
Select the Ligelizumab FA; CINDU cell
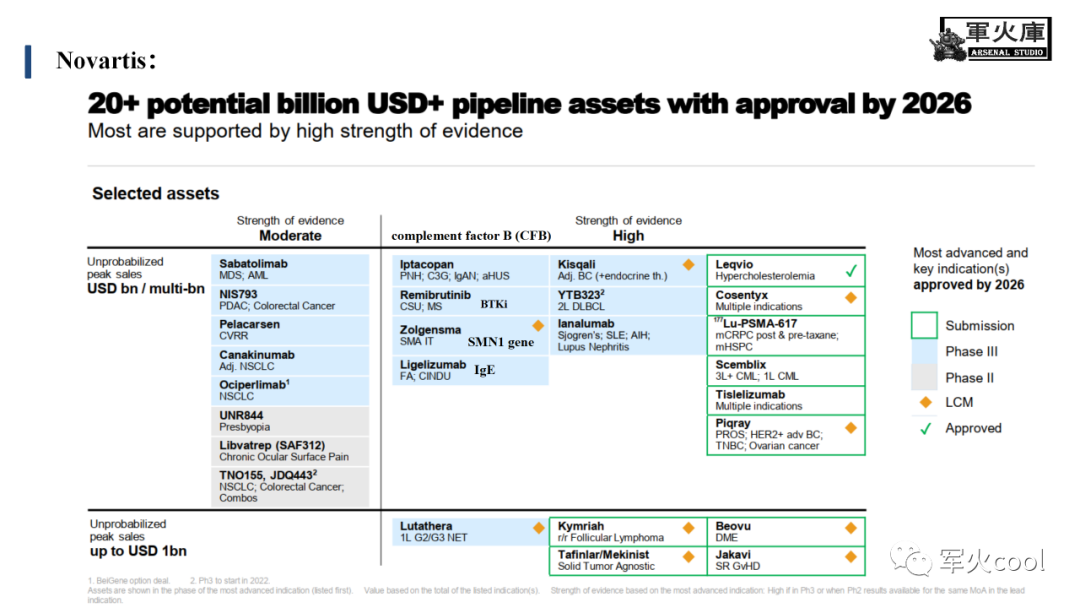(x=470, y=370)
